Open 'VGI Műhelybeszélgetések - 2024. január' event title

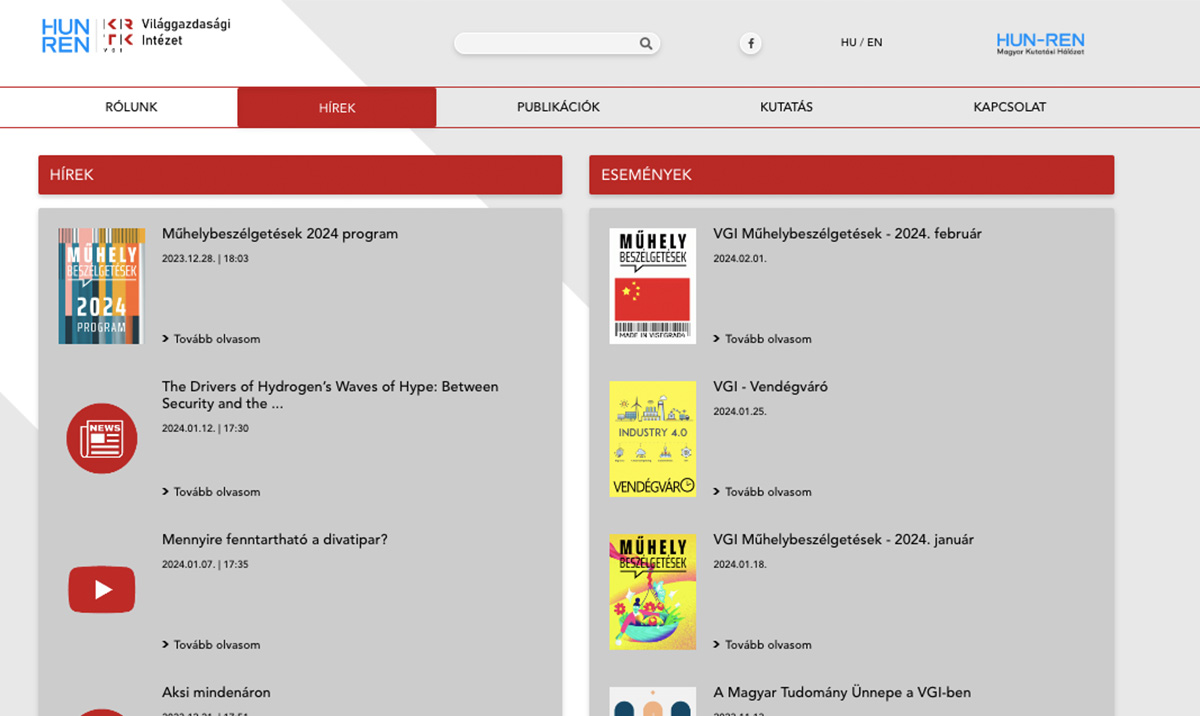[x=843, y=540]
